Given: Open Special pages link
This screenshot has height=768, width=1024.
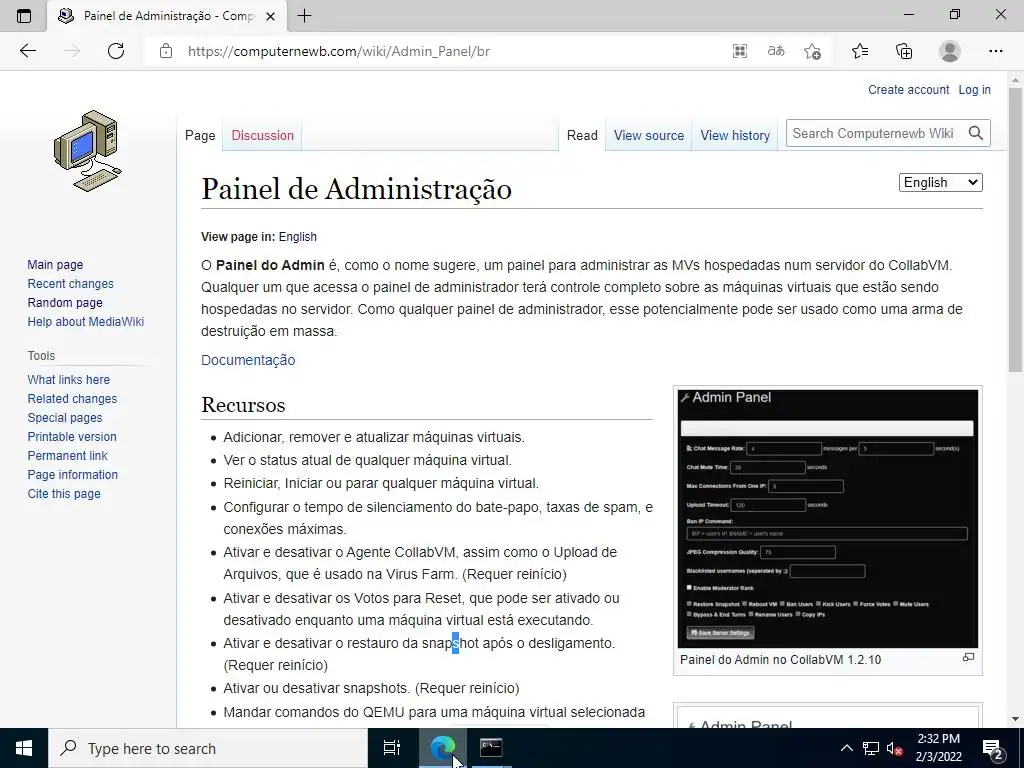Looking at the screenshot, I should pyautogui.click(x=65, y=417).
